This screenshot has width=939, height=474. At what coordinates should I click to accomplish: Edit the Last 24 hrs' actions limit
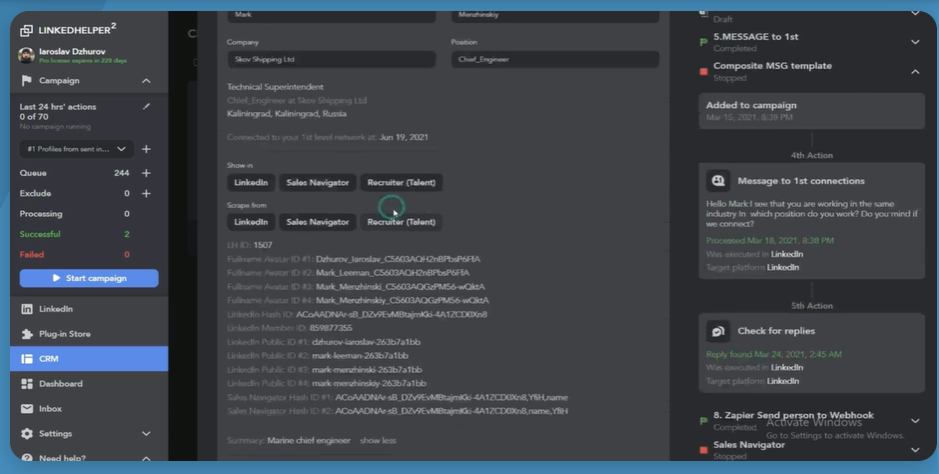pos(146,107)
